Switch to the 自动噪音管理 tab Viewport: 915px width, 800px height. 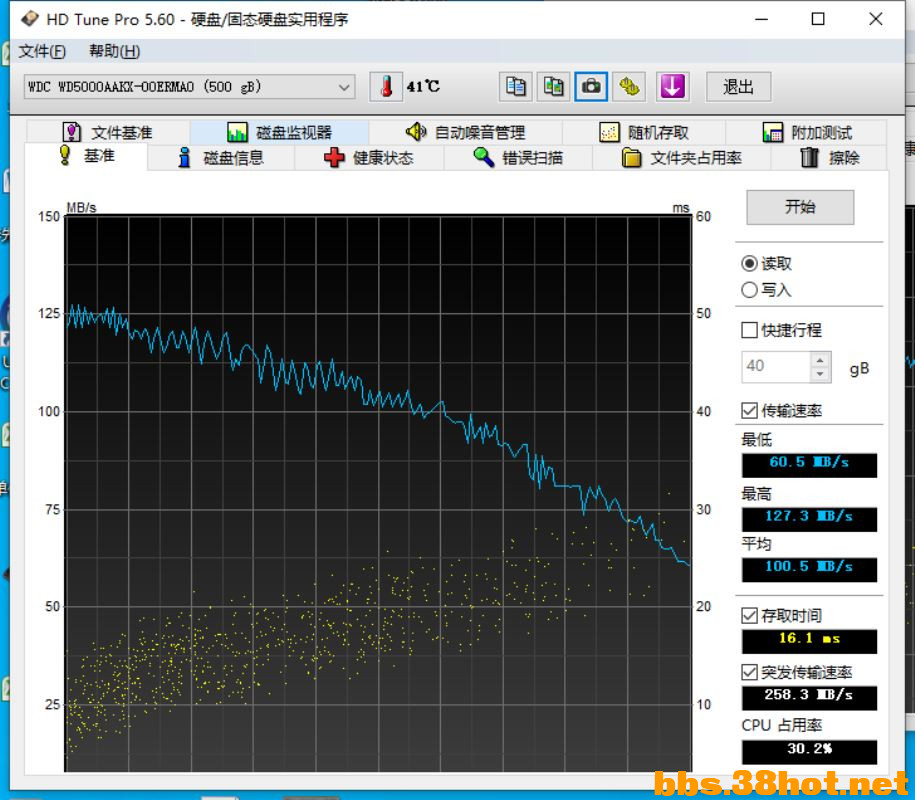click(x=465, y=132)
